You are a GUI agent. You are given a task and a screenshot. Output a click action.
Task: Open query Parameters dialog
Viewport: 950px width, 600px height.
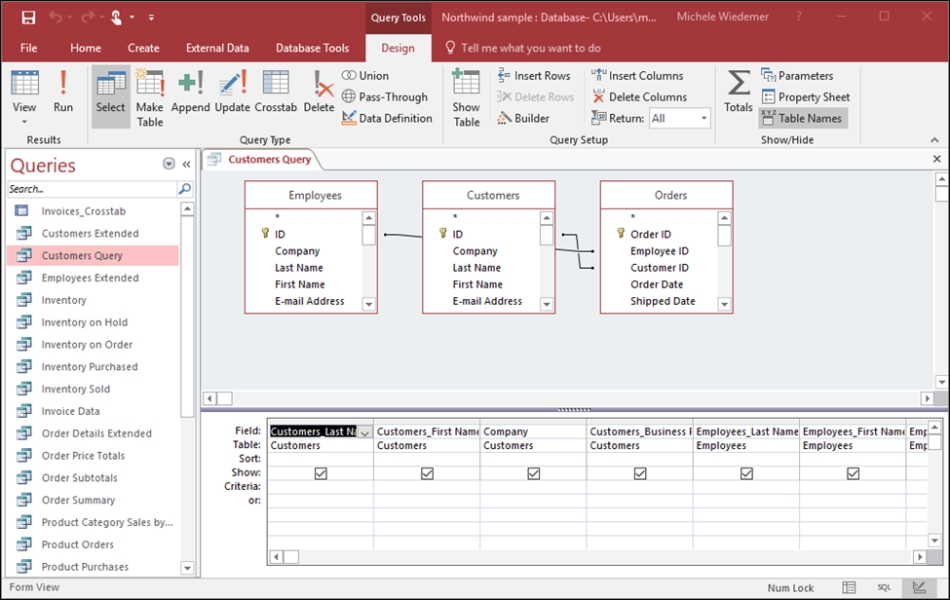[797, 76]
